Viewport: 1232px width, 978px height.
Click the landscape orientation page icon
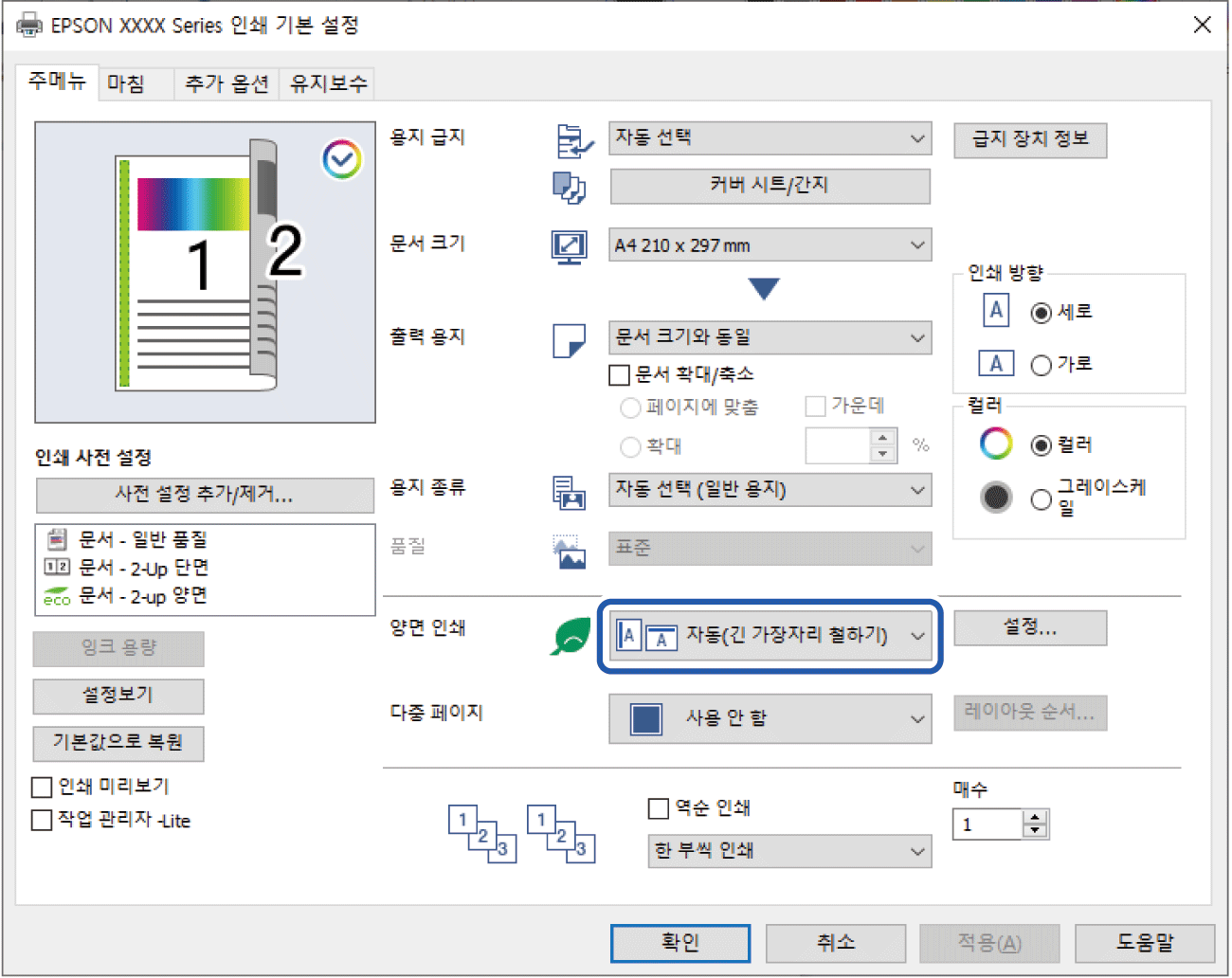coord(995,364)
